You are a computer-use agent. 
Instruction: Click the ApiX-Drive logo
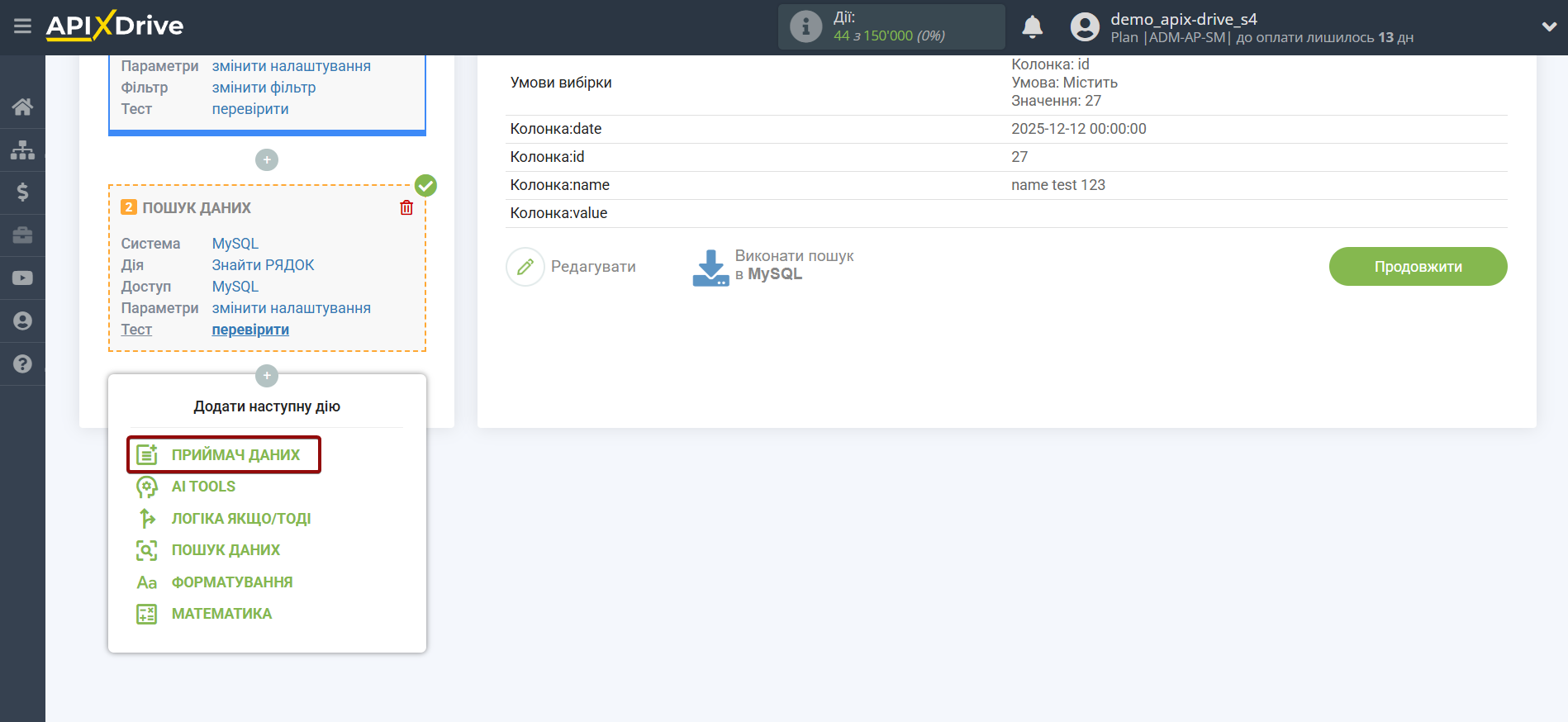click(x=115, y=26)
